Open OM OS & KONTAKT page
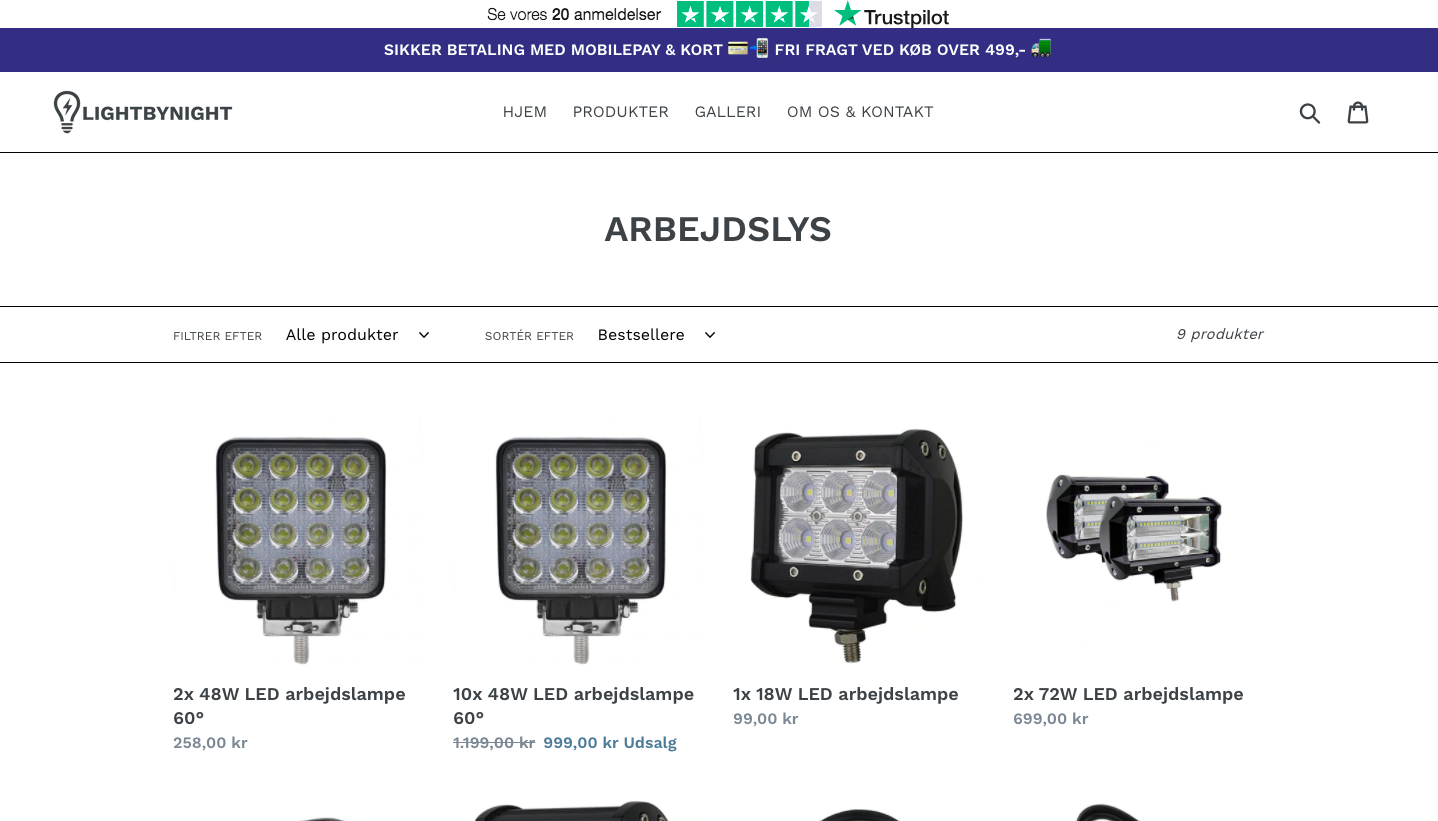The image size is (1438, 821). pos(860,112)
